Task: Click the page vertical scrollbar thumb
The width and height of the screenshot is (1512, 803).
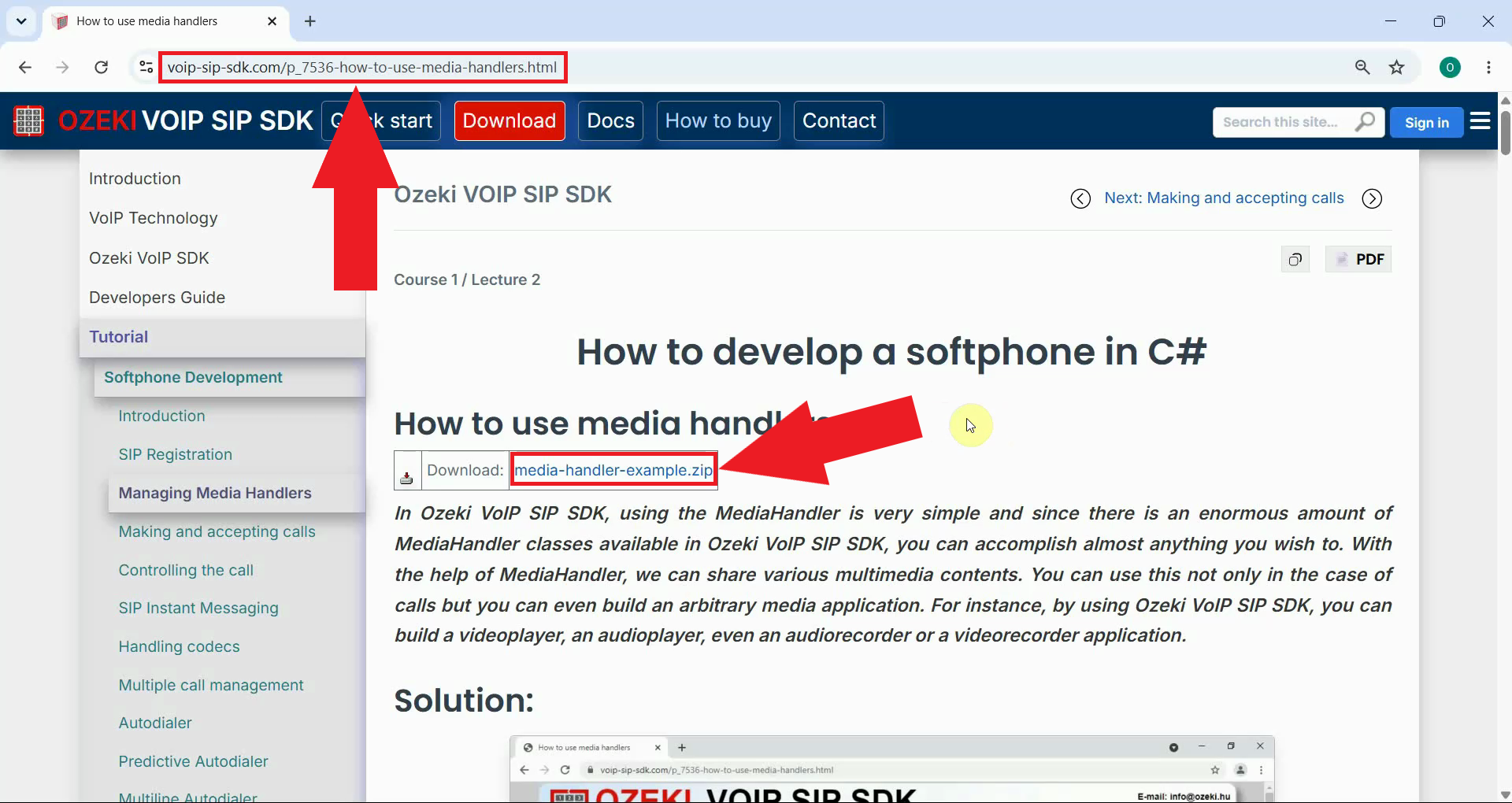Action: pos(1505,132)
